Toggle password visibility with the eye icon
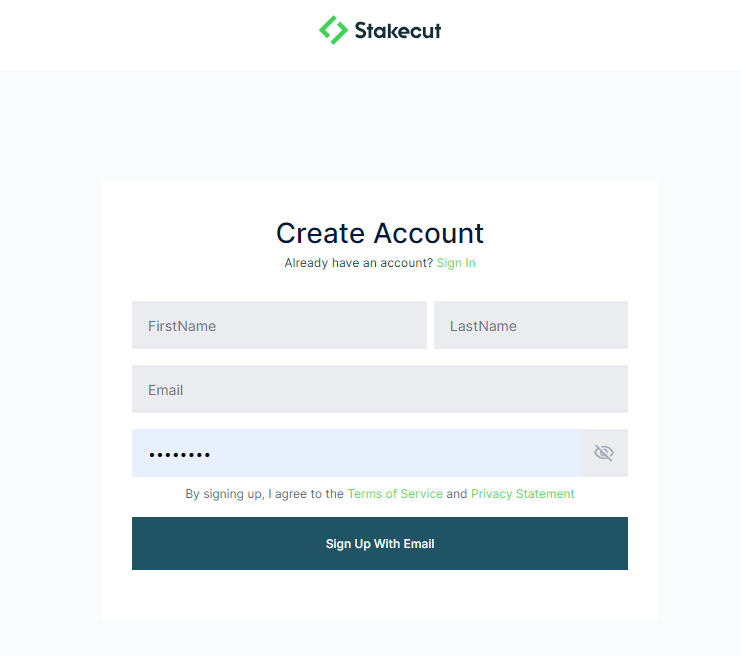This screenshot has width=741, height=656. 603,453
